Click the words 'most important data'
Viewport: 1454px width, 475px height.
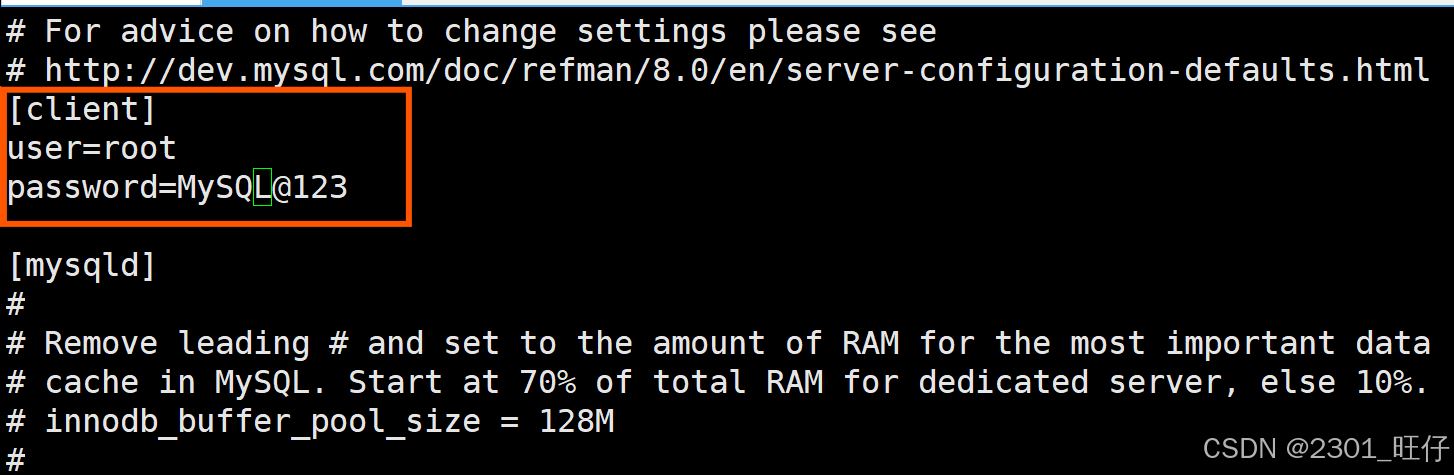pyautogui.click(x=1250, y=344)
